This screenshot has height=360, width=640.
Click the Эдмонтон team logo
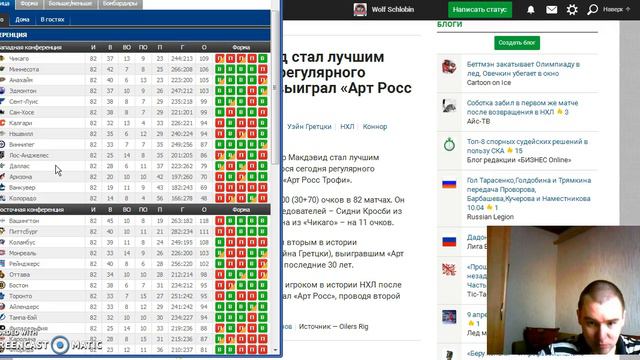click(2, 91)
